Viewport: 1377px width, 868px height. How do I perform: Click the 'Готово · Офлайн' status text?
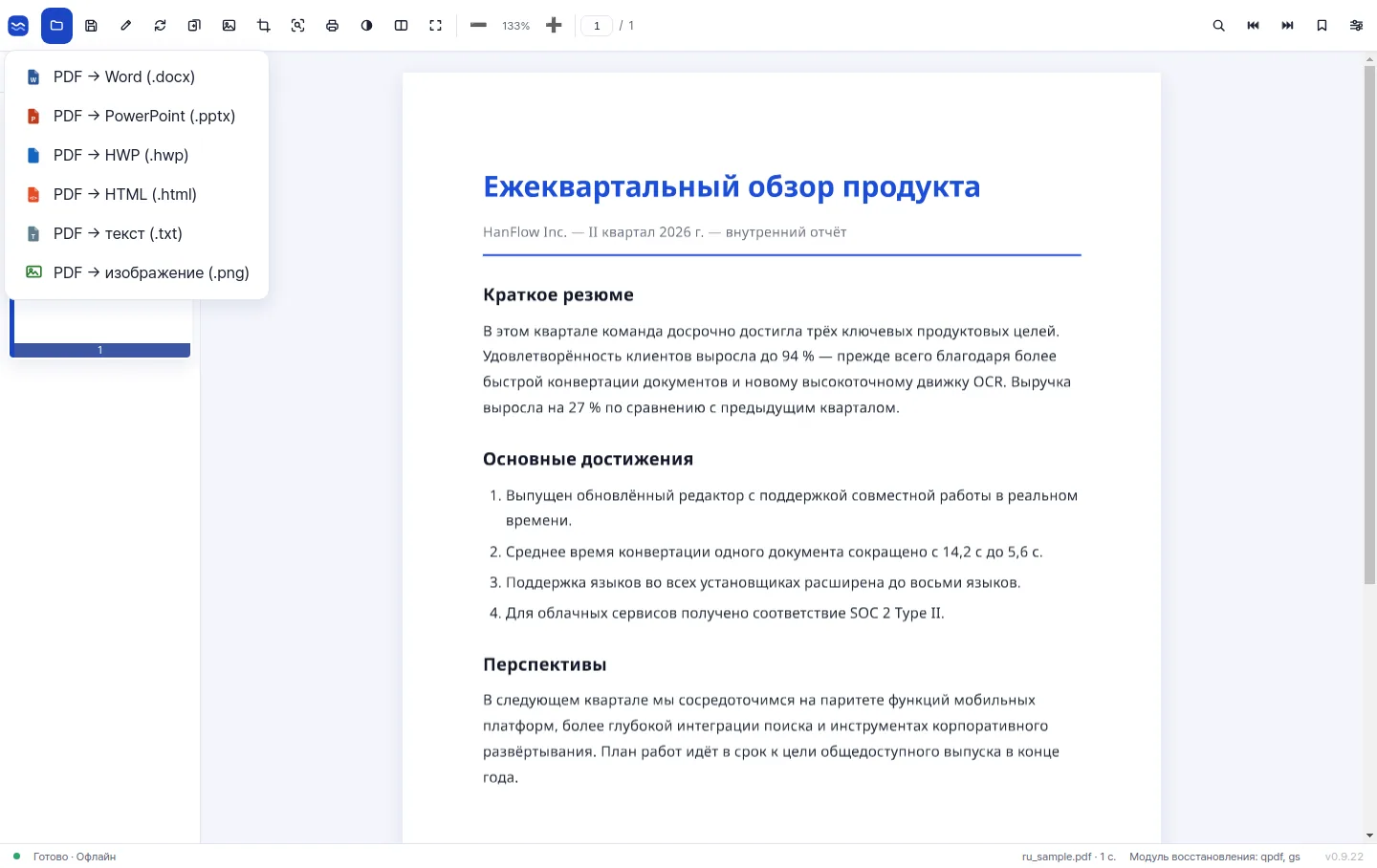pos(75,857)
